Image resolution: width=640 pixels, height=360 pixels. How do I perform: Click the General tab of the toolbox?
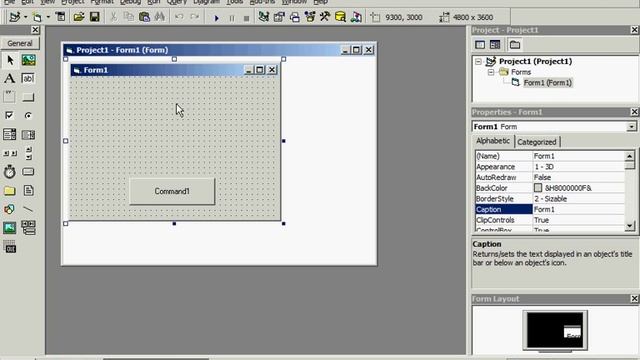(x=20, y=43)
